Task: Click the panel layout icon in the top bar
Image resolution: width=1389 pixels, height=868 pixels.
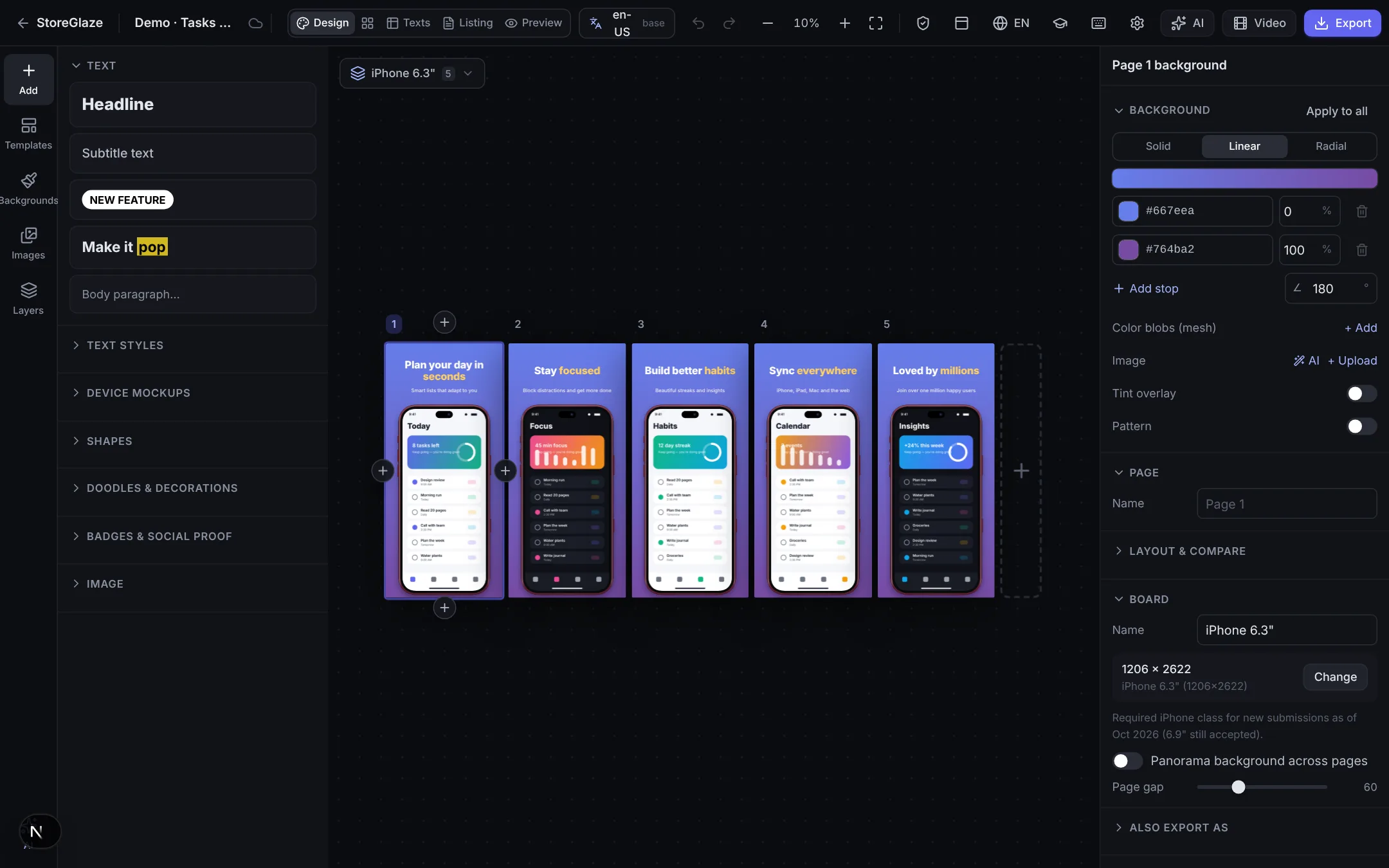Action: pos(961,23)
